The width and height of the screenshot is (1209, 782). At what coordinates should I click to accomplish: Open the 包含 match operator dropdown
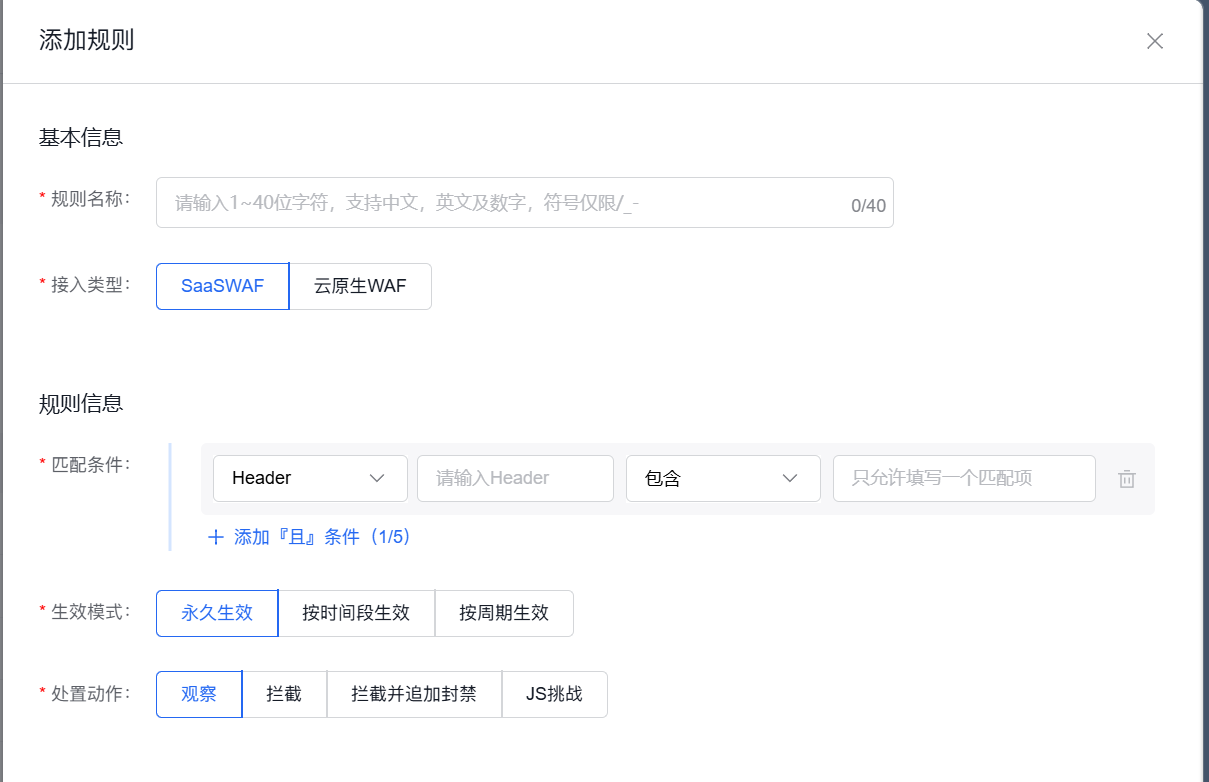pyautogui.click(x=723, y=478)
